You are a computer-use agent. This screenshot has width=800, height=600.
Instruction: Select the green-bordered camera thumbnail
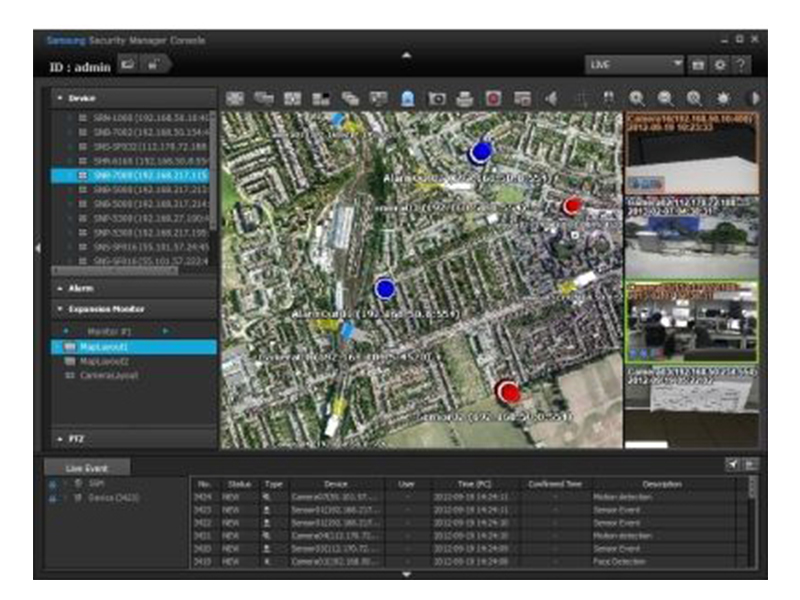pyautogui.click(x=691, y=322)
